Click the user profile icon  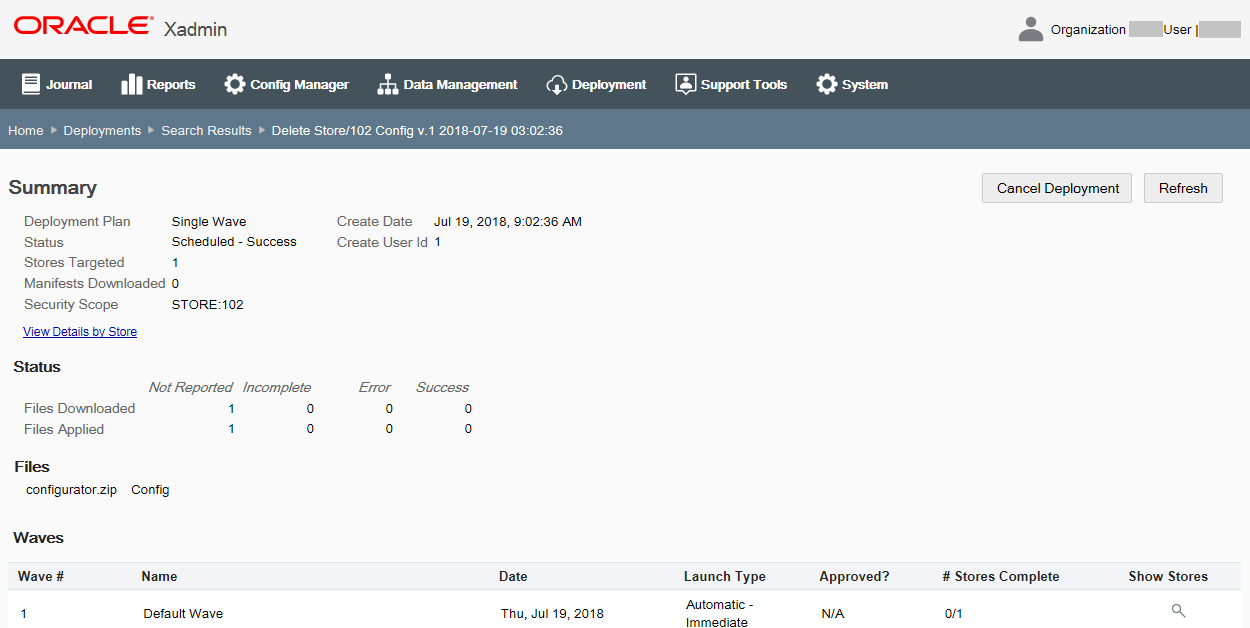tap(1030, 29)
